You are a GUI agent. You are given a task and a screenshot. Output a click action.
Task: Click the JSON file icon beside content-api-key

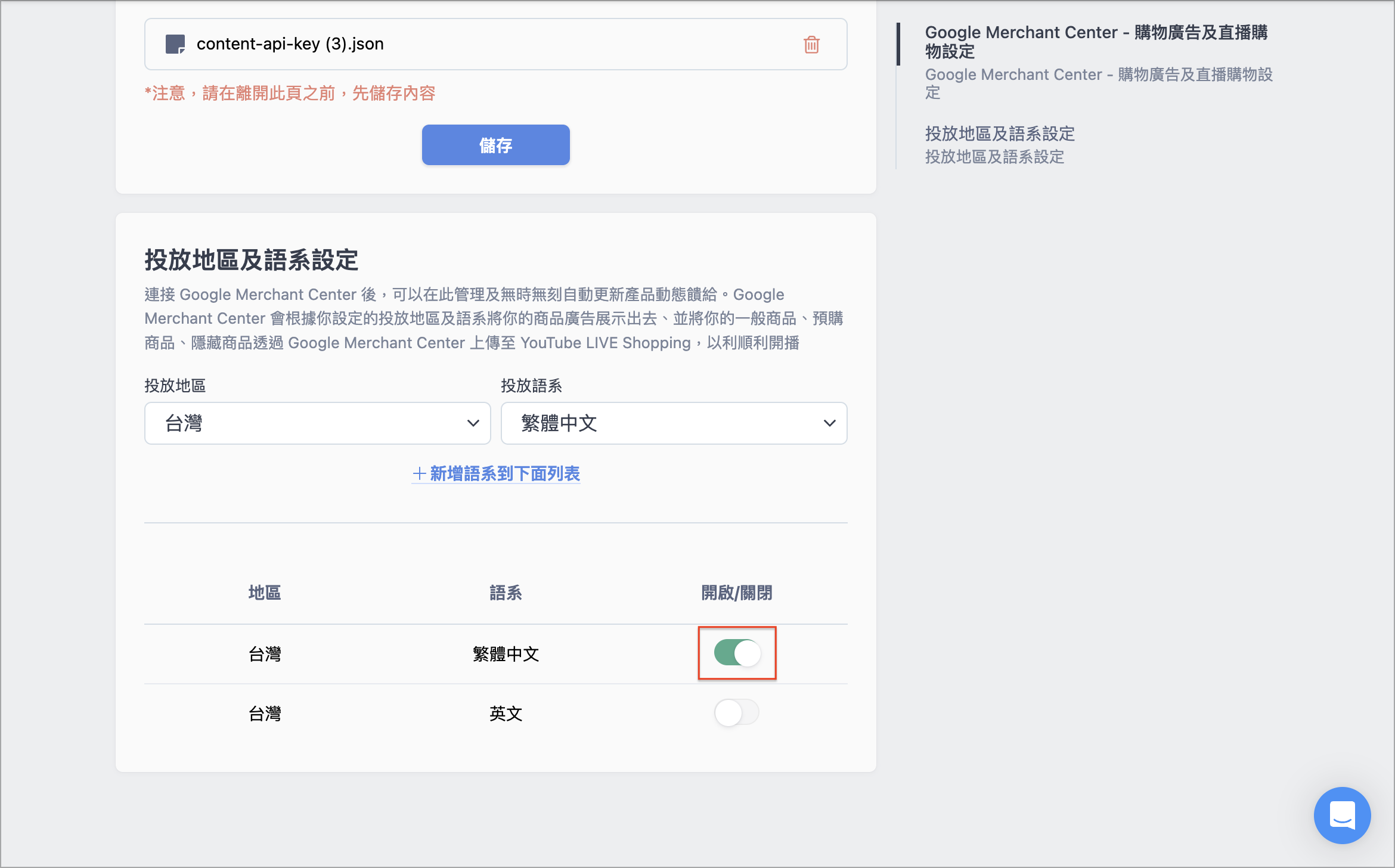point(176,44)
